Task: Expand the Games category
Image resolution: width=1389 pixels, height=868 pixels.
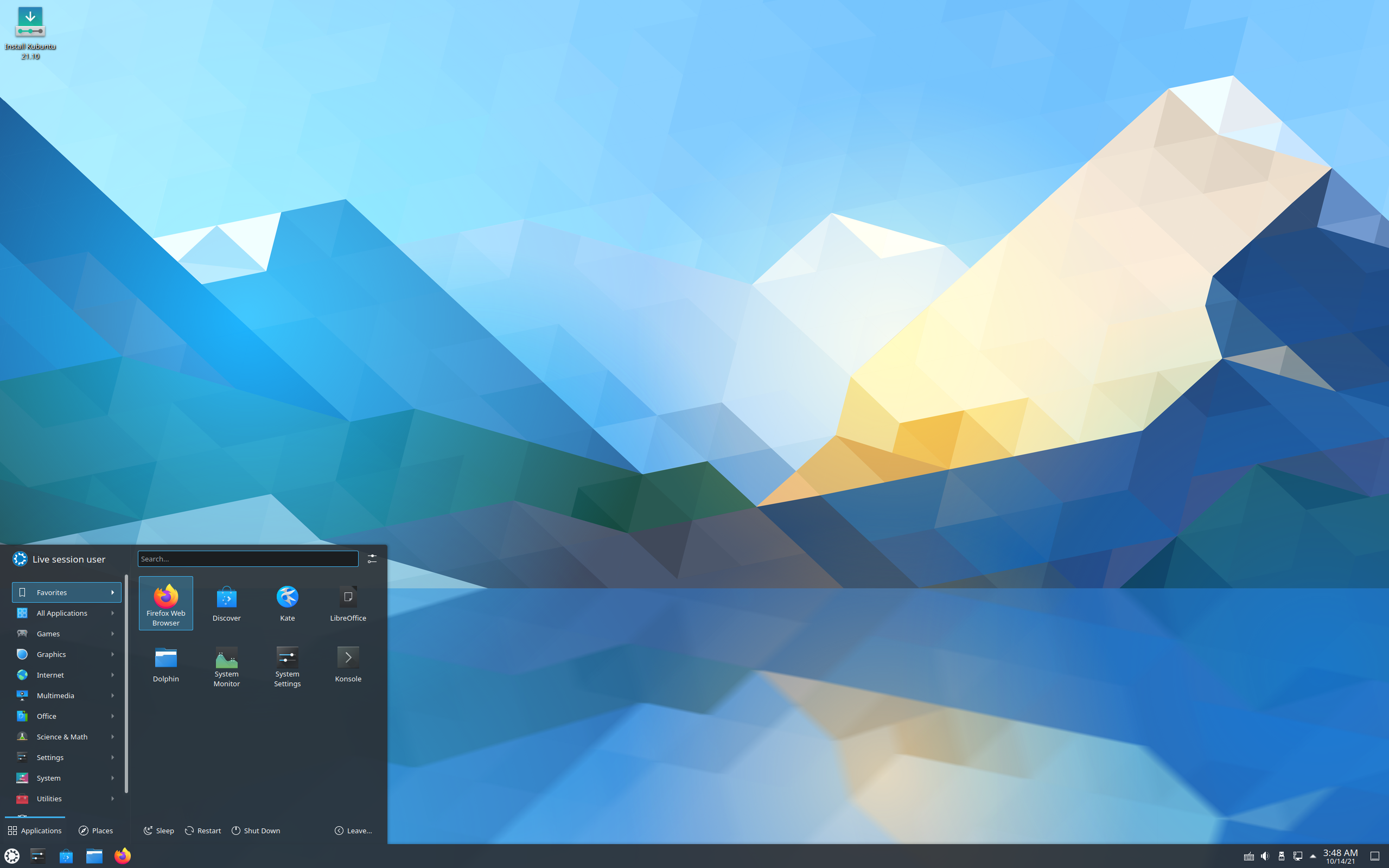Action: click(x=67, y=634)
